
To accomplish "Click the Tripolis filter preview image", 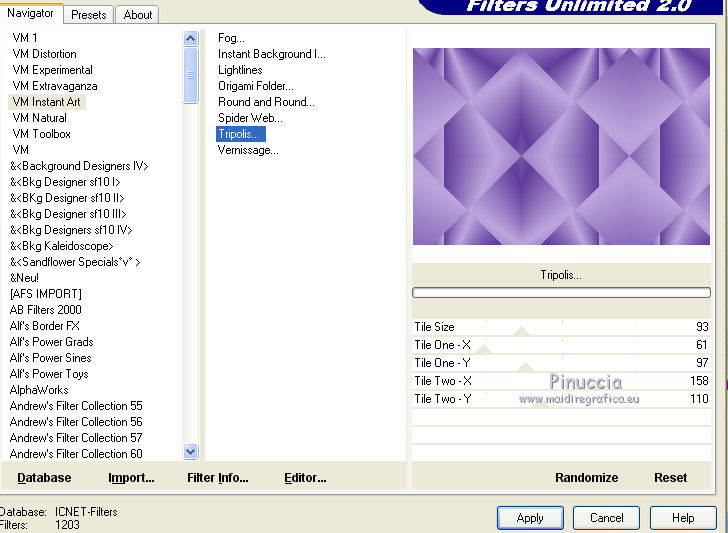I will [561, 146].
